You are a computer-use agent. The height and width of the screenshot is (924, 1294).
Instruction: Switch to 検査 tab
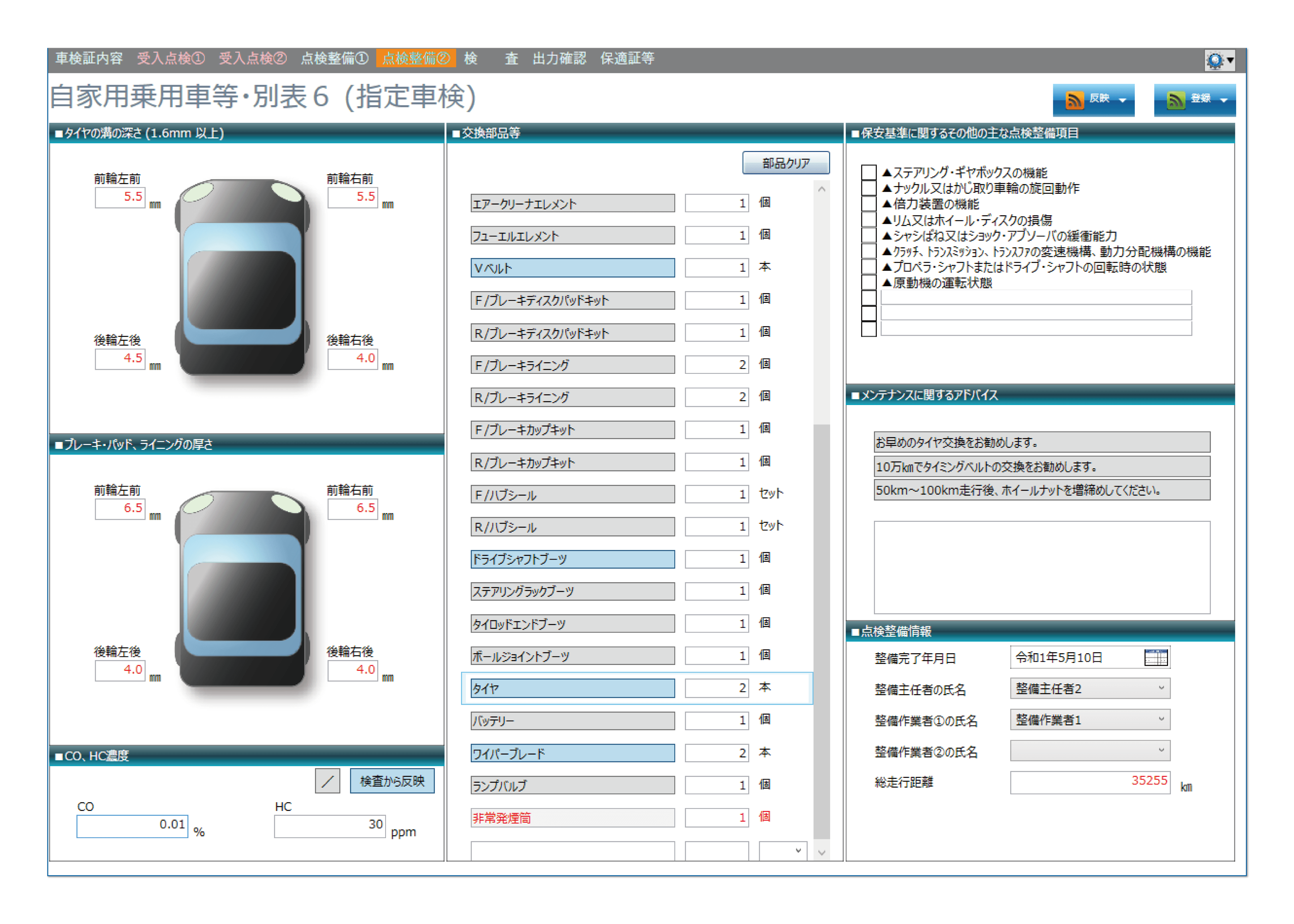tap(491, 59)
